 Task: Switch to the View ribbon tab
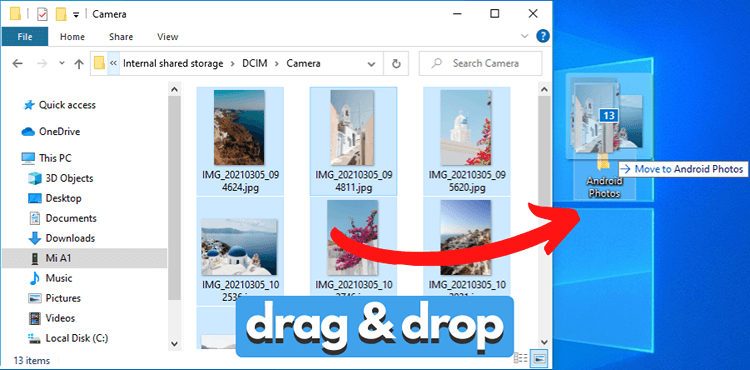coord(167,37)
